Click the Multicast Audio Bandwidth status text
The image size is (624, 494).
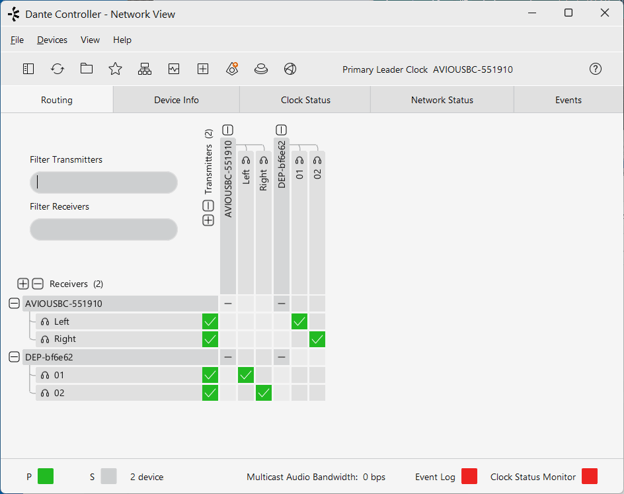(x=316, y=477)
